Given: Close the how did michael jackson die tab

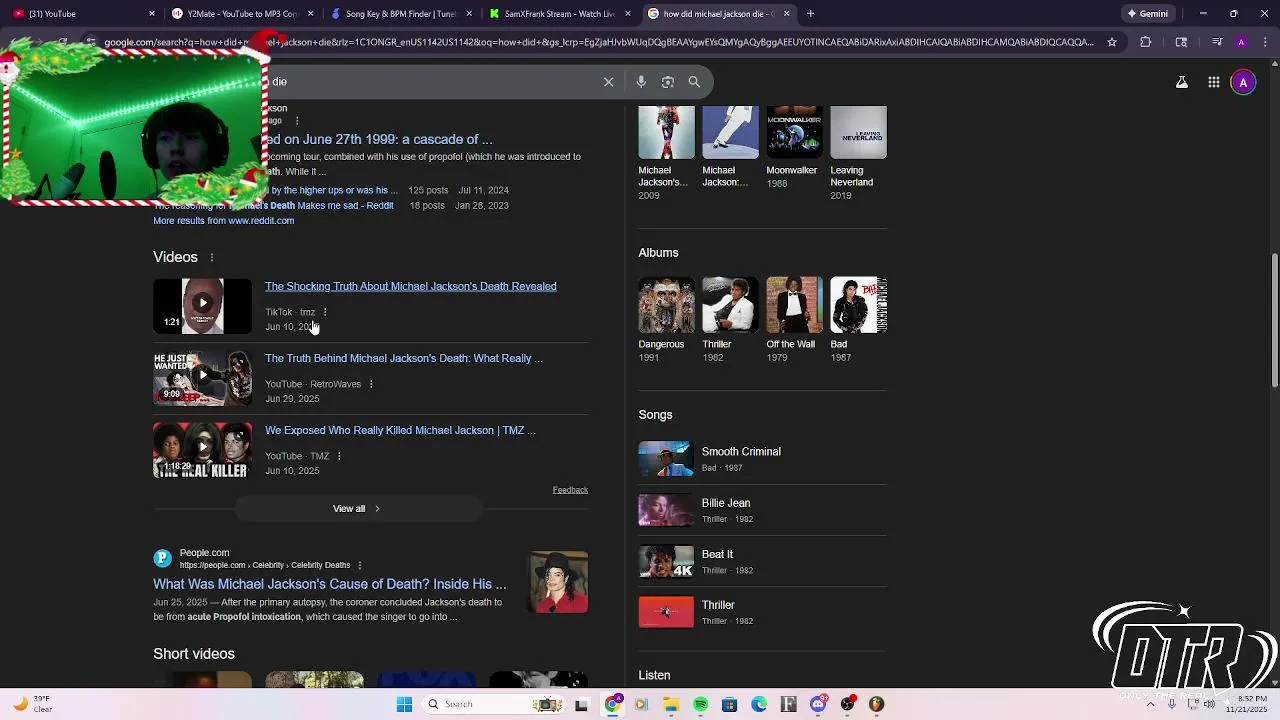Looking at the screenshot, I should click(x=786, y=14).
